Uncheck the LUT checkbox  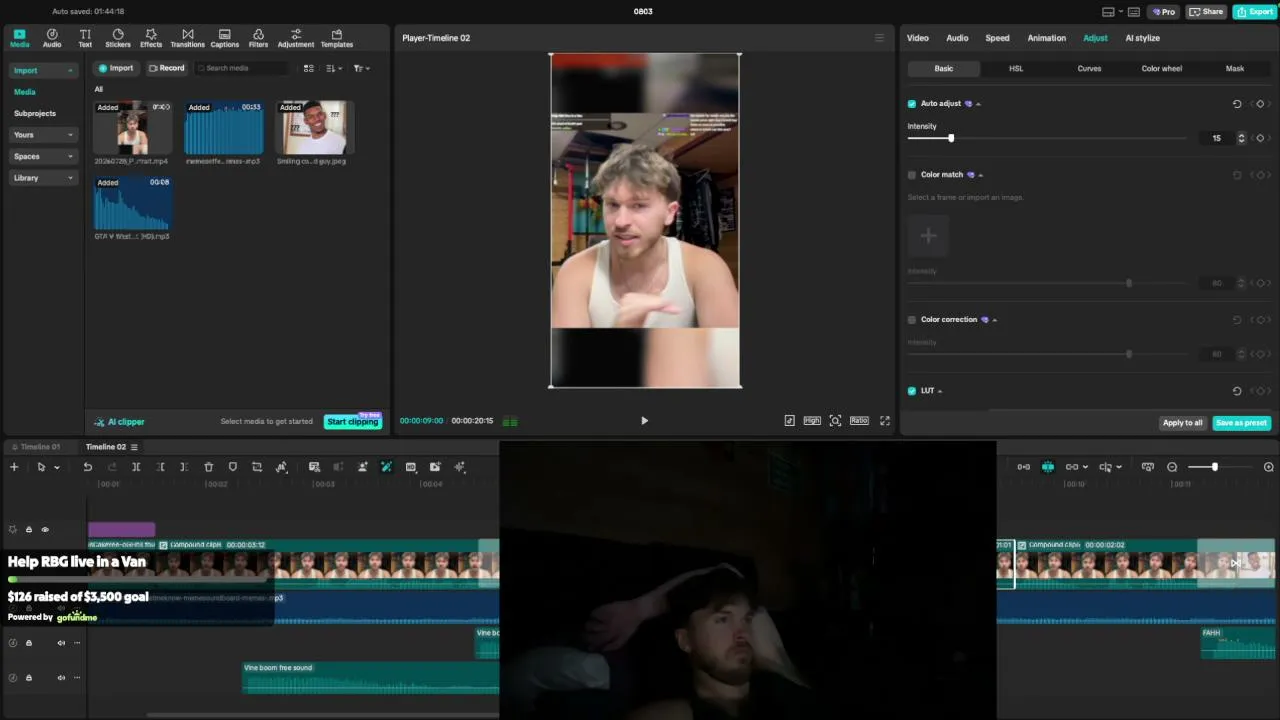[x=912, y=391]
